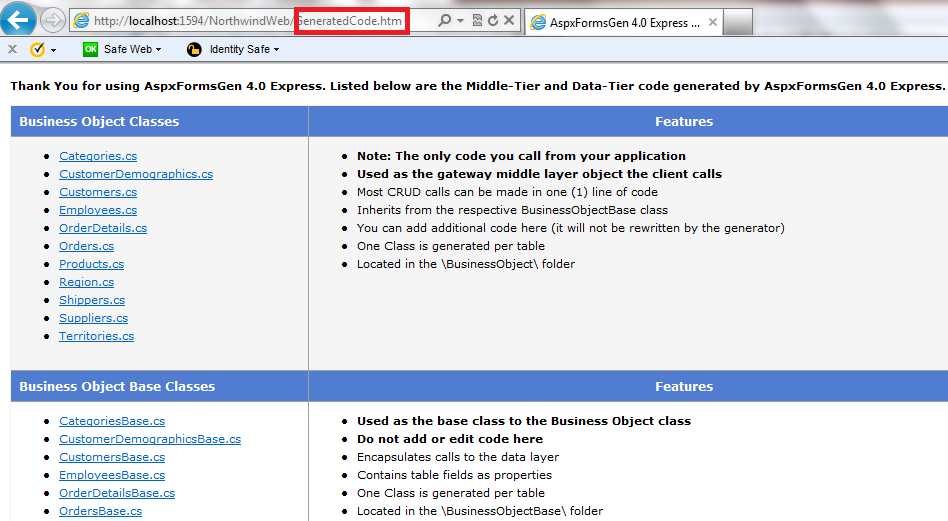948x521 pixels.
Task: Refresh the page using the reload icon
Action: [493, 21]
